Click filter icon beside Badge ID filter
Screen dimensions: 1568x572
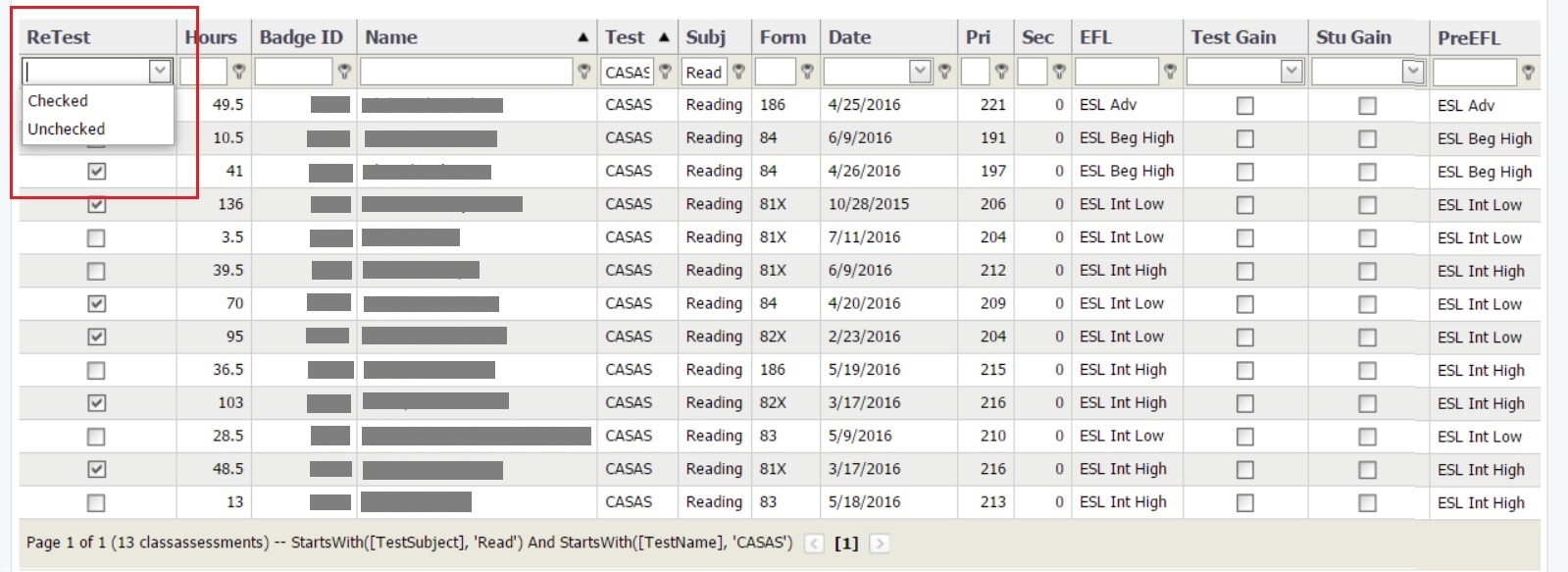click(x=344, y=72)
